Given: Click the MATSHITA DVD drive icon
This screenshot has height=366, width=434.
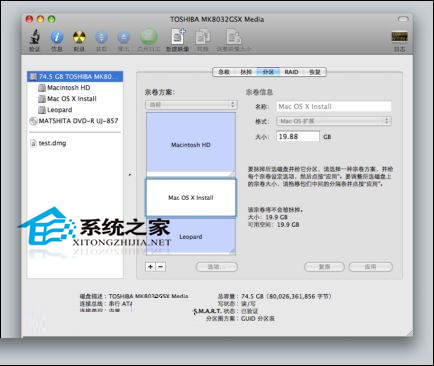Looking at the screenshot, I should 33,121.
